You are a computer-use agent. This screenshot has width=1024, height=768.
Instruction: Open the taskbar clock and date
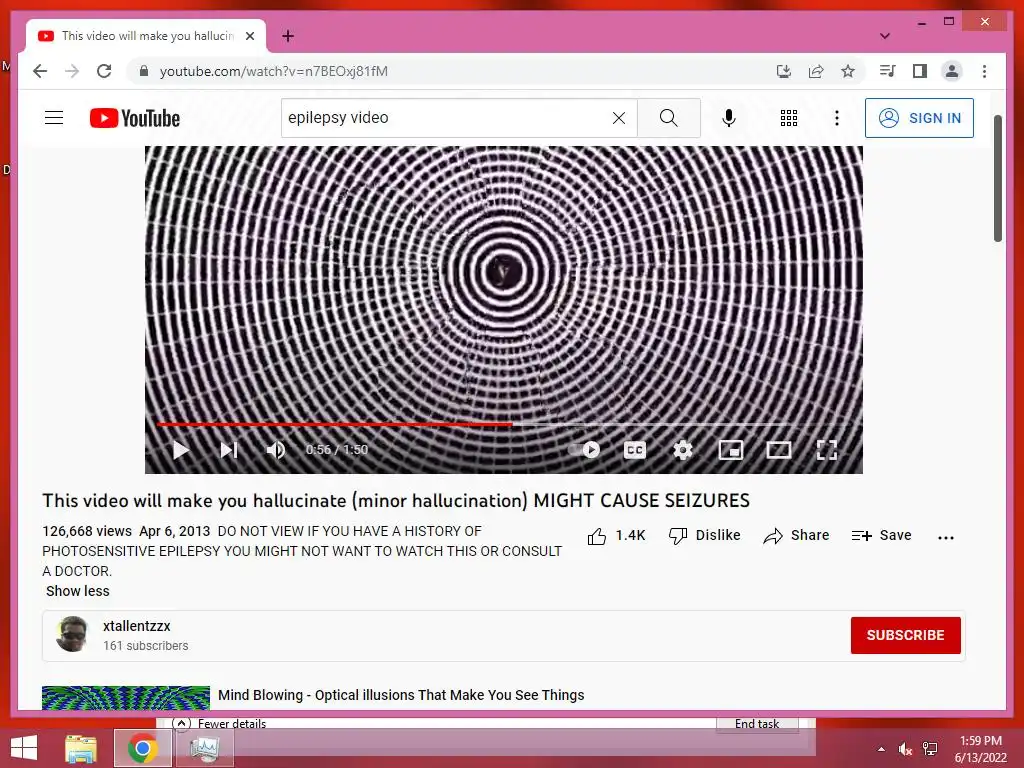click(x=980, y=749)
